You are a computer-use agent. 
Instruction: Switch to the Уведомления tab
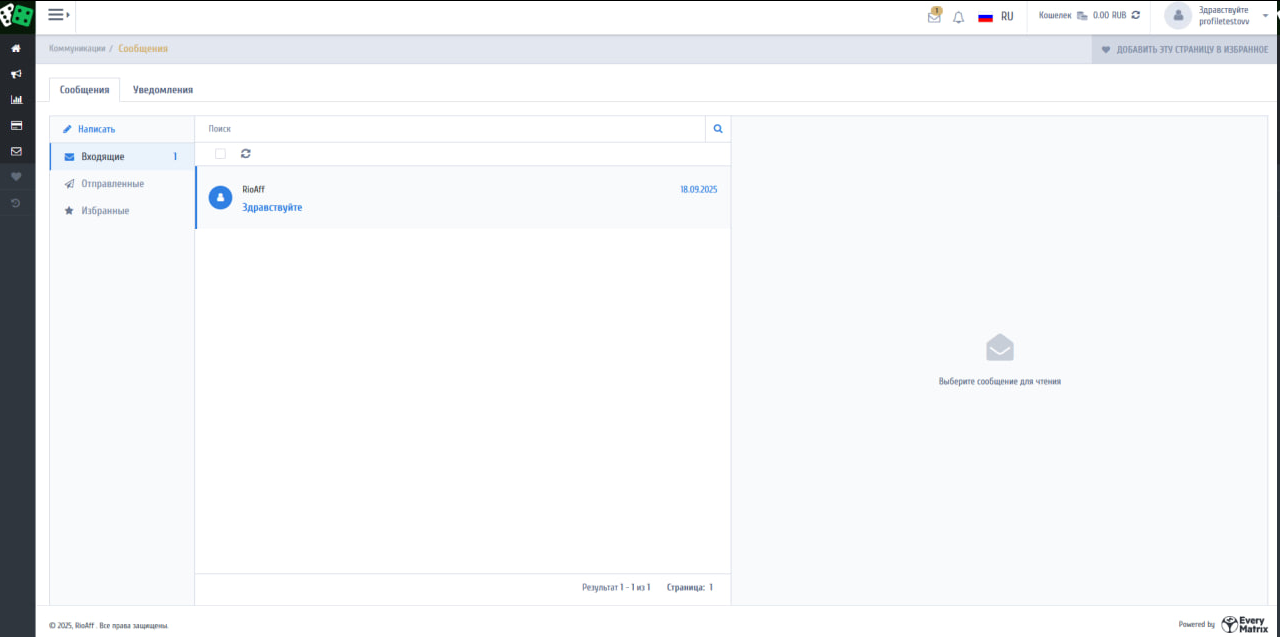pos(163,90)
